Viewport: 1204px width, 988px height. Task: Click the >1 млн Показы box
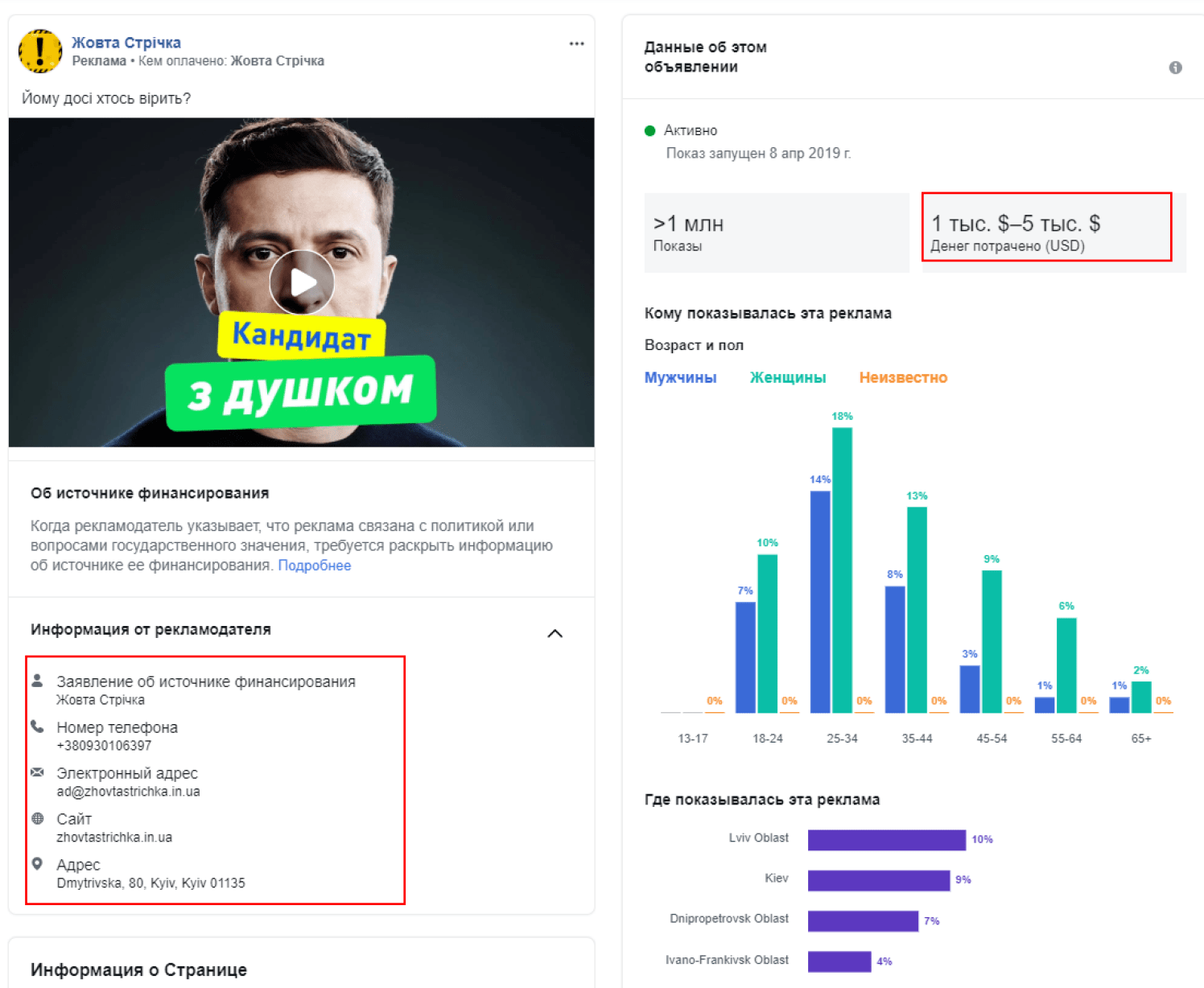coord(777,233)
